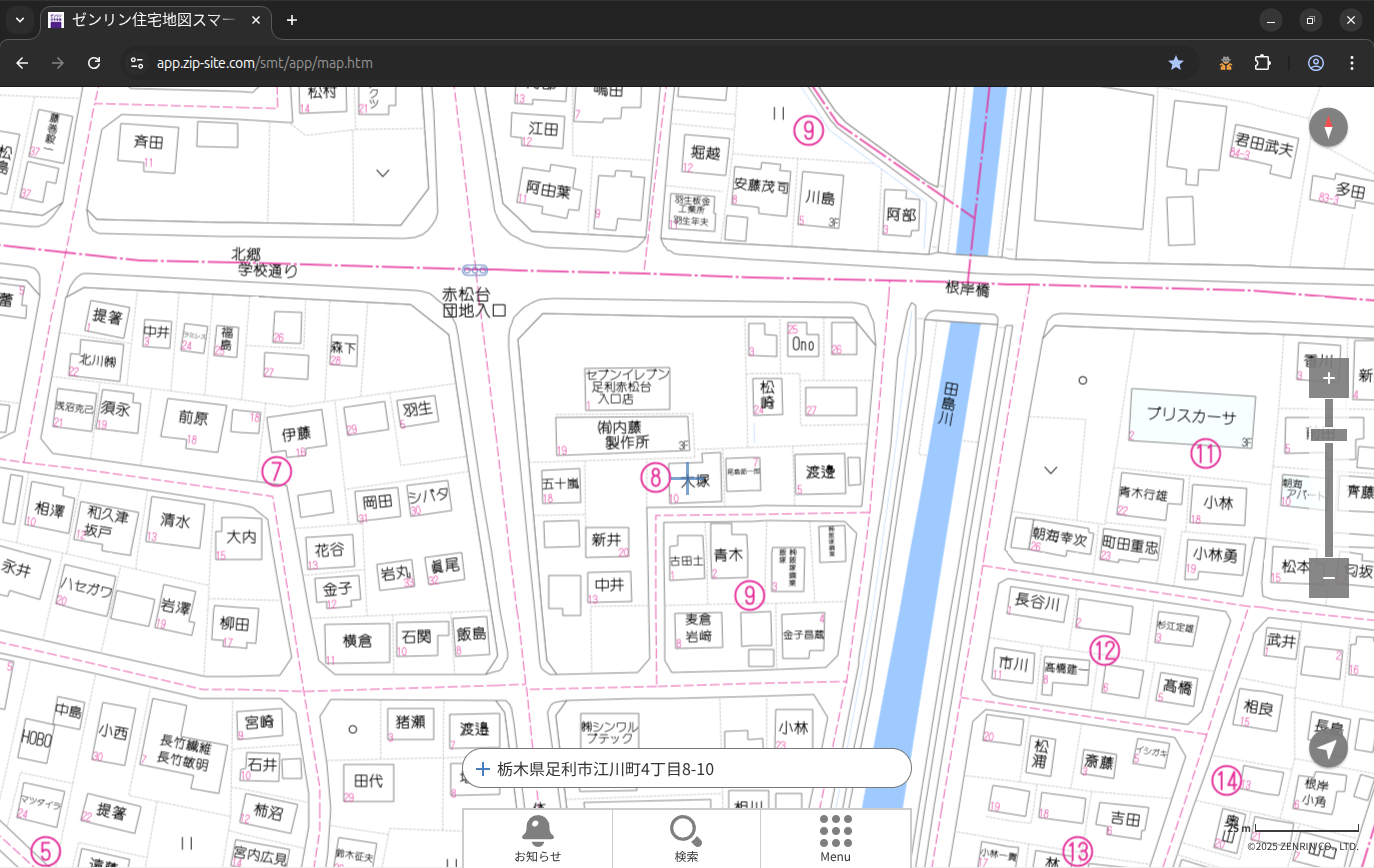Open the browser extensions puzzle icon
This screenshot has width=1374, height=868.
pos(1262,63)
